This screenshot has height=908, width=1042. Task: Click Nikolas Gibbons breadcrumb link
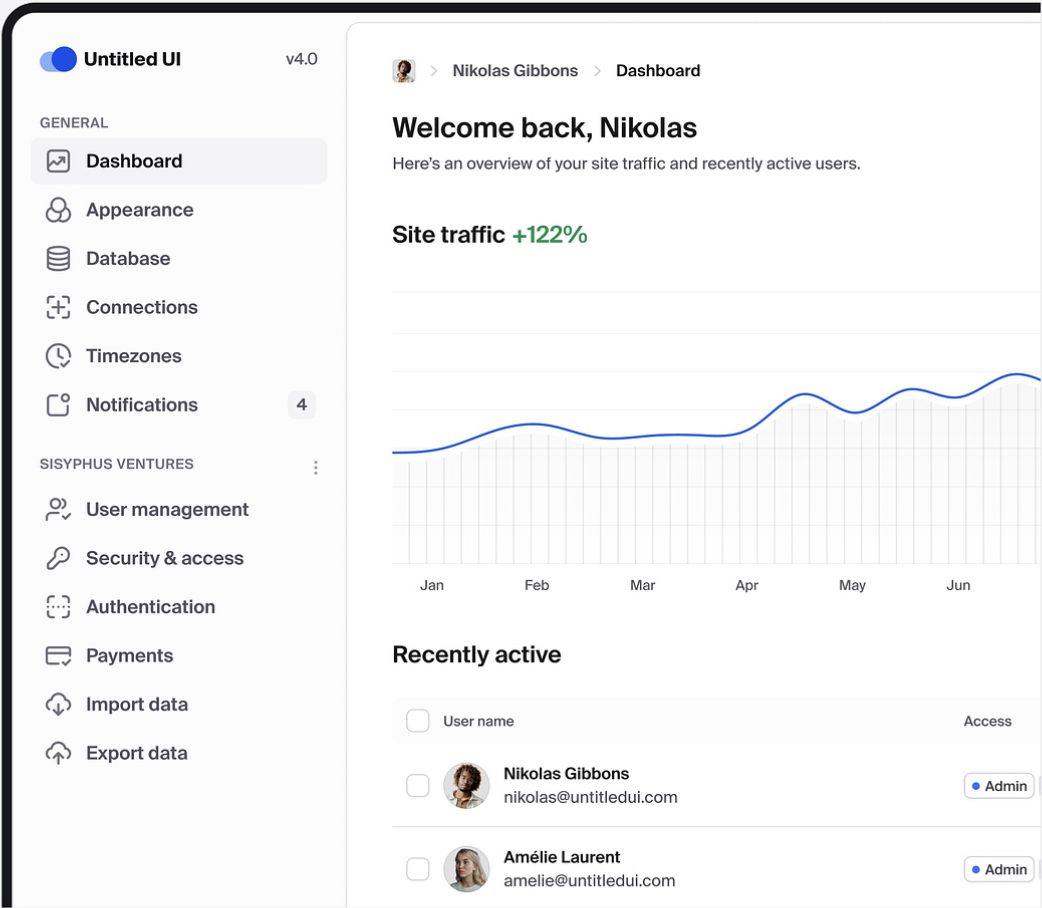click(515, 71)
